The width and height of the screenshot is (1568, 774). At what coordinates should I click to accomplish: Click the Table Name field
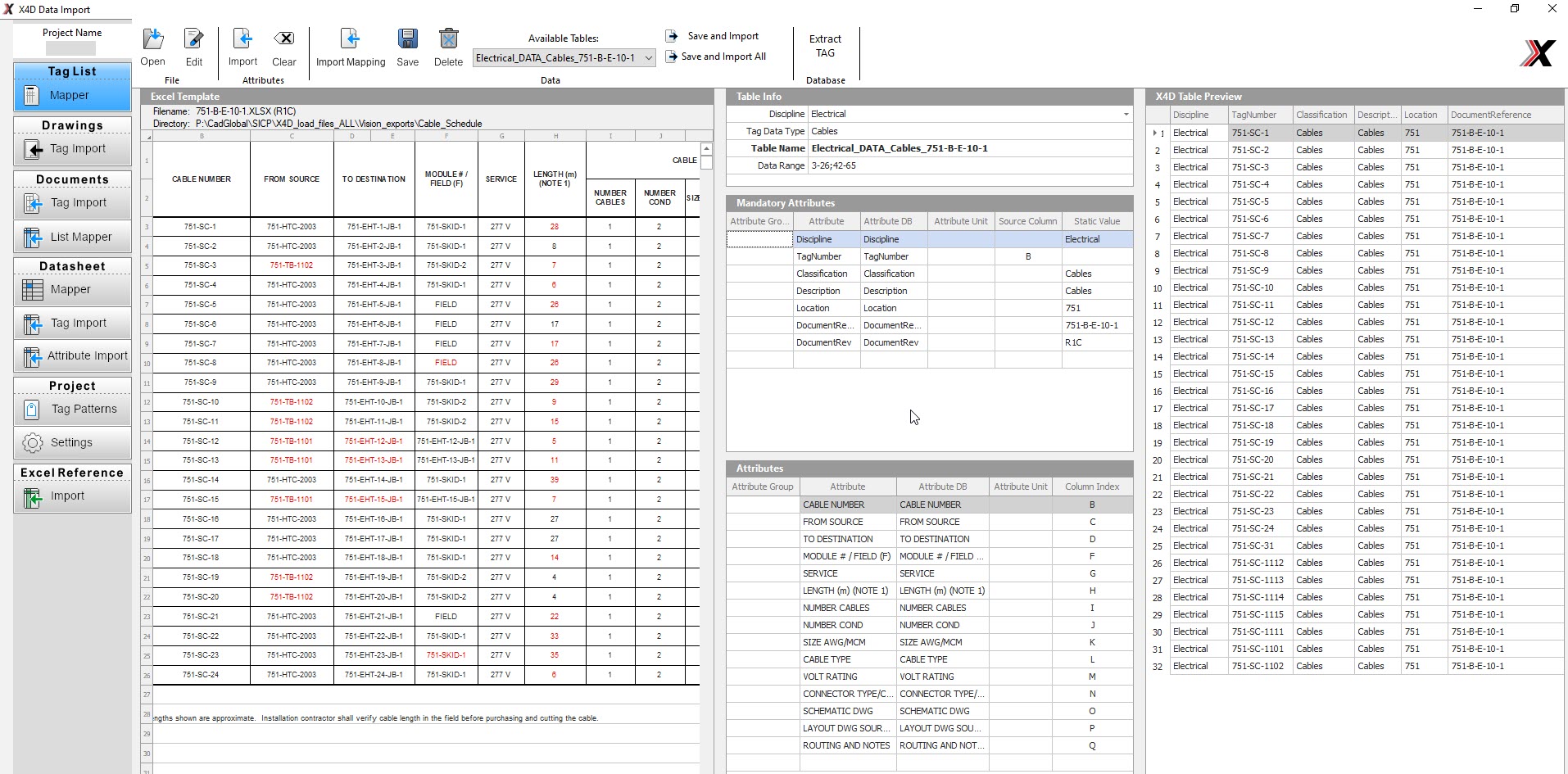click(x=971, y=148)
